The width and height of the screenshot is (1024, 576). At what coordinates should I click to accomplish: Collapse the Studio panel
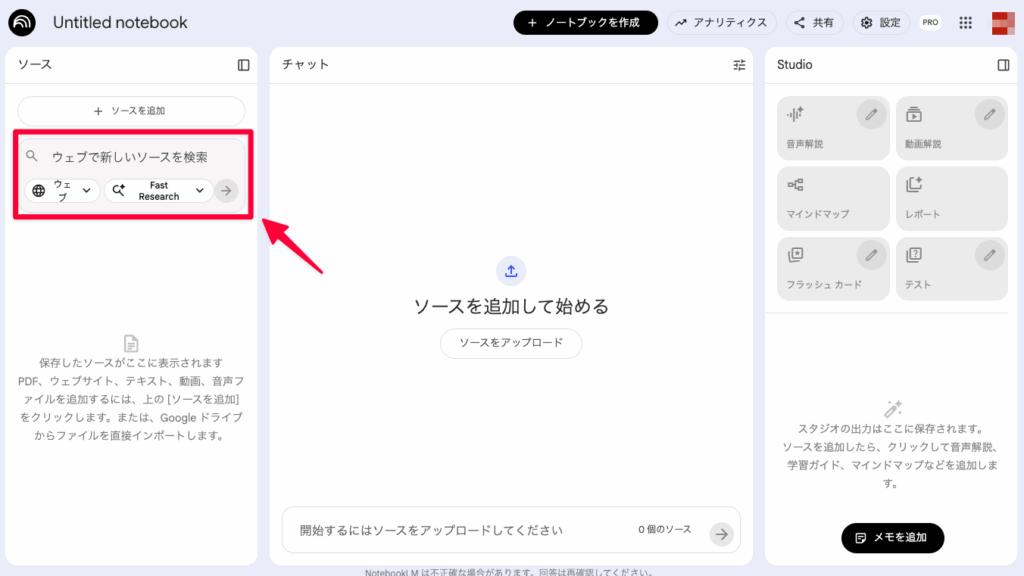click(x=1003, y=64)
